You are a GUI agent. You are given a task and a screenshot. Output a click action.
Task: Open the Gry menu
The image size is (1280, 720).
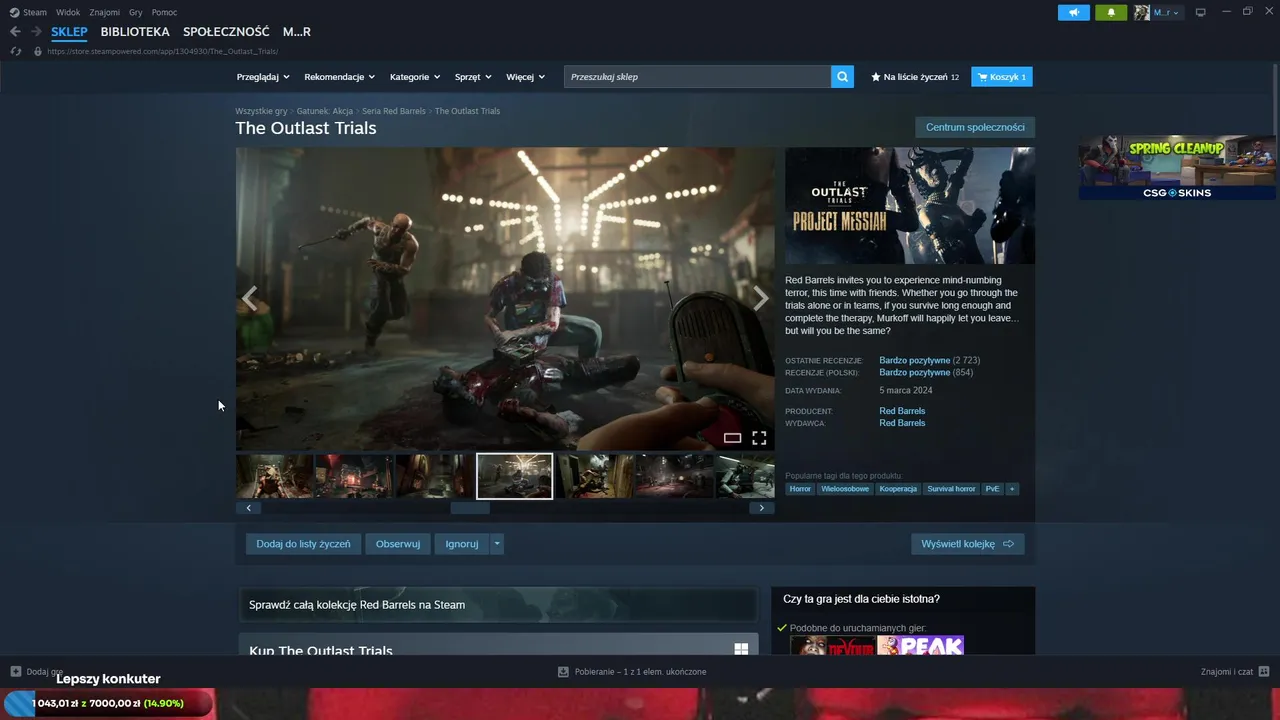point(136,12)
